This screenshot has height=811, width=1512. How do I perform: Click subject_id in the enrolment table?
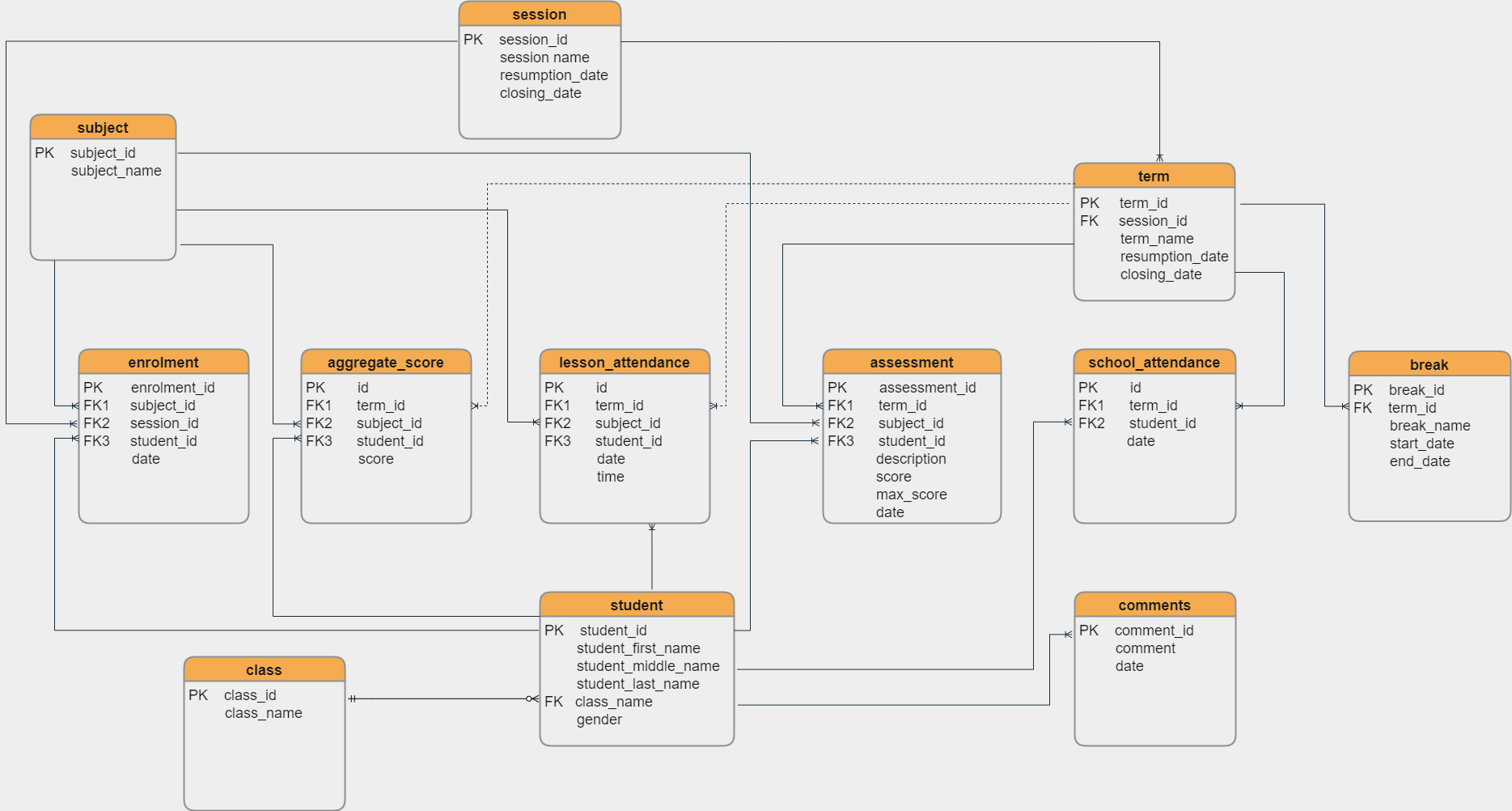[x=163, y=405]
